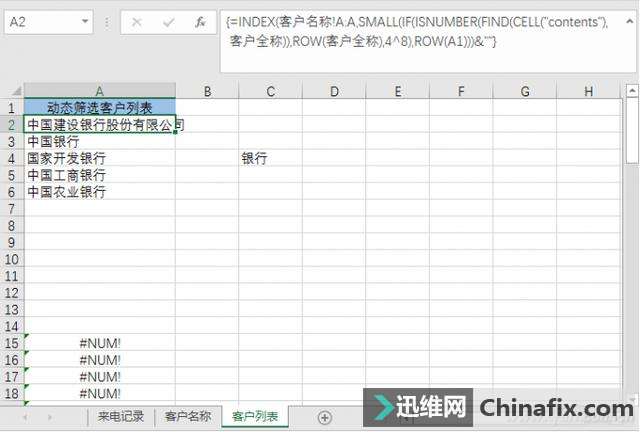The image size is (640, 432).
Task: Switch to the 客户名称 sheet tab
Action: (188, 416)
